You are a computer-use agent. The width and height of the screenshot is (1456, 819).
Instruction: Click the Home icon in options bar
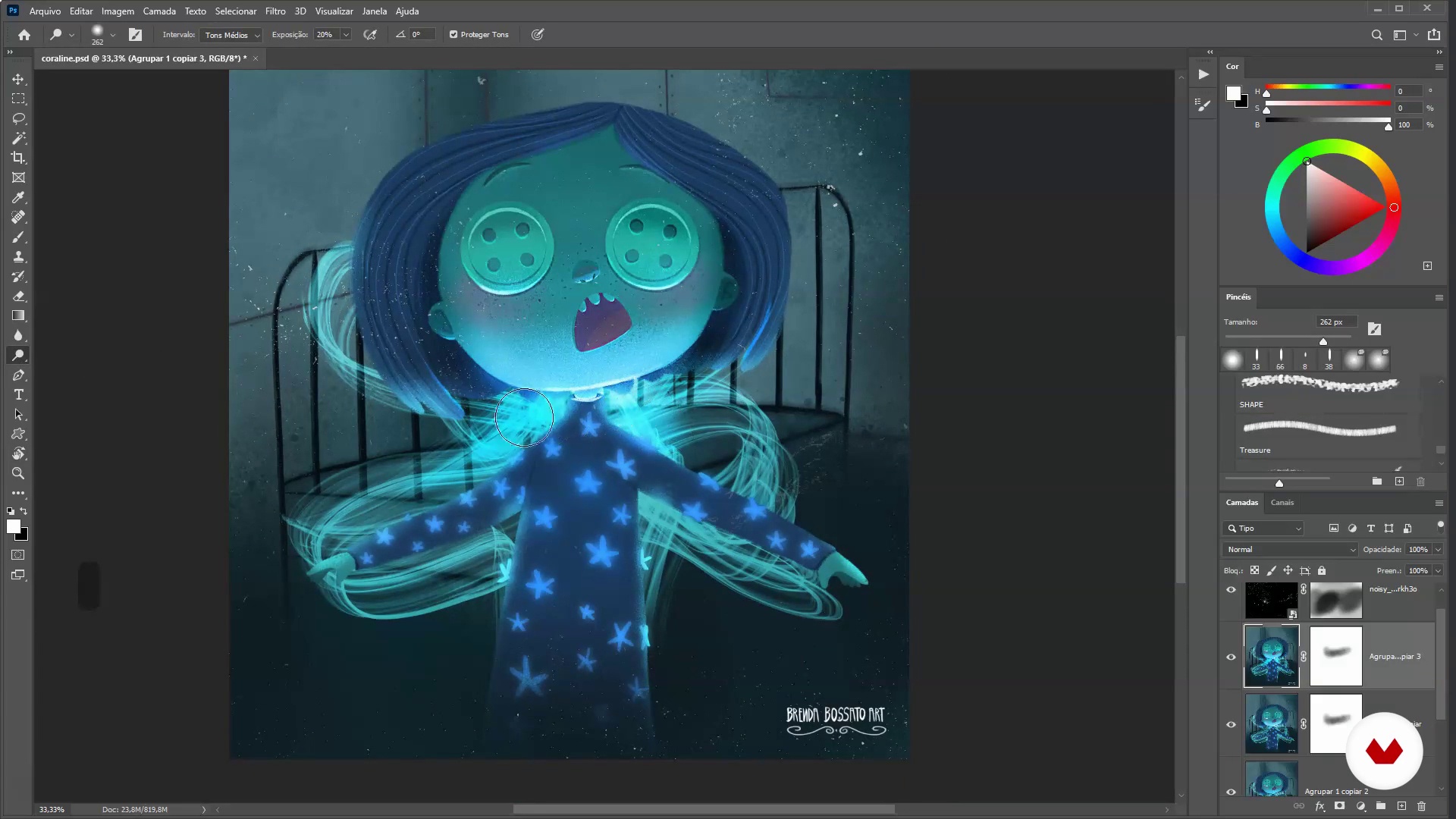coord(24,35)
